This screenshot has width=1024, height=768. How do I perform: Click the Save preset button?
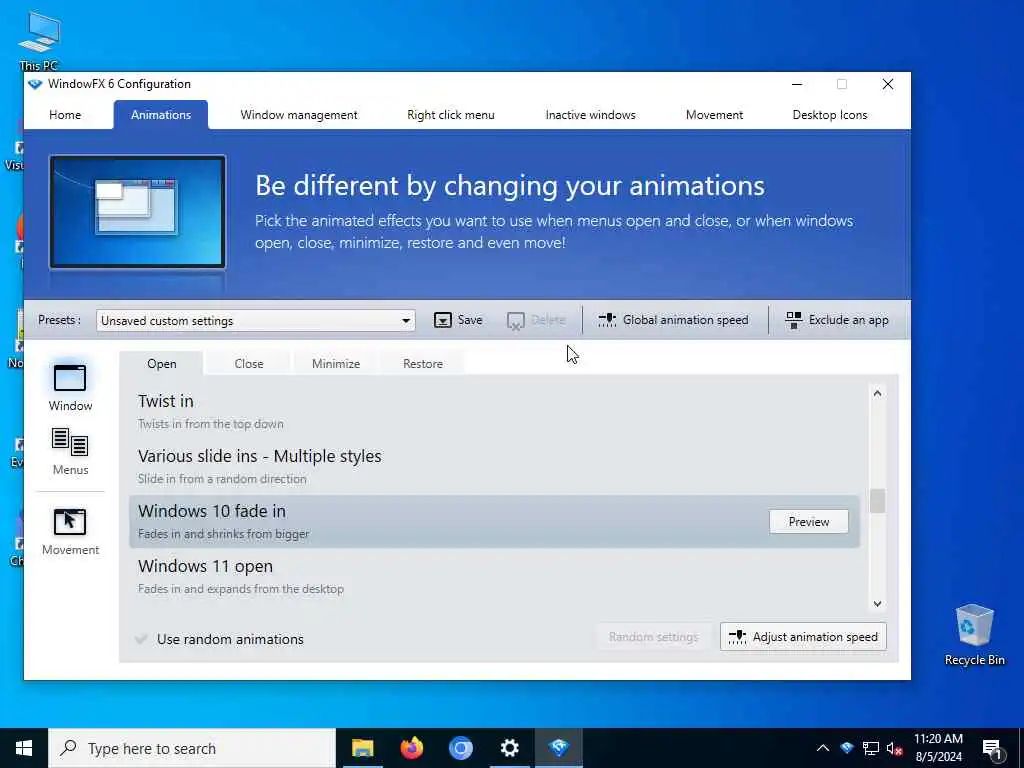pos(458,320)
